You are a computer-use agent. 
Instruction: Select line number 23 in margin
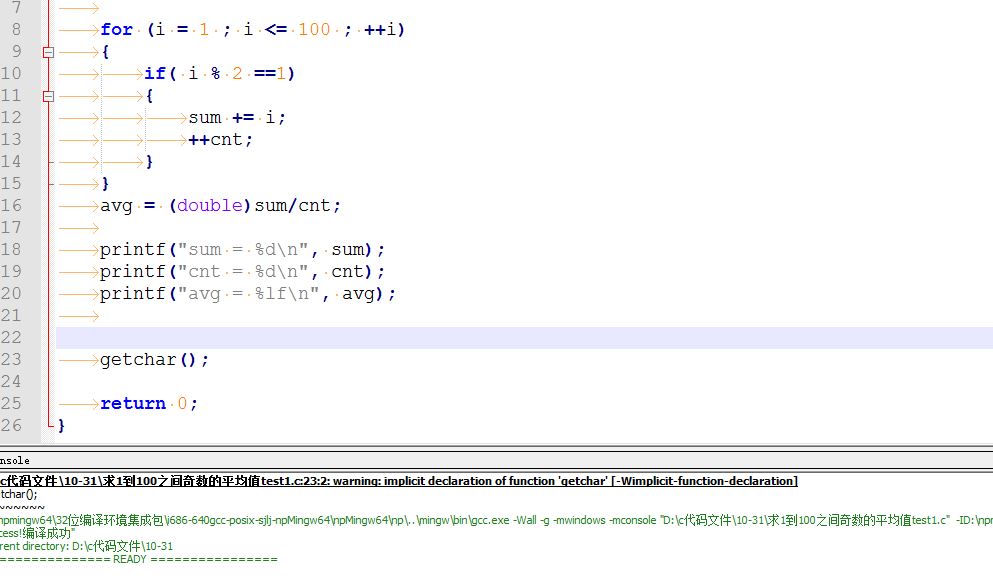pos(11,359)
